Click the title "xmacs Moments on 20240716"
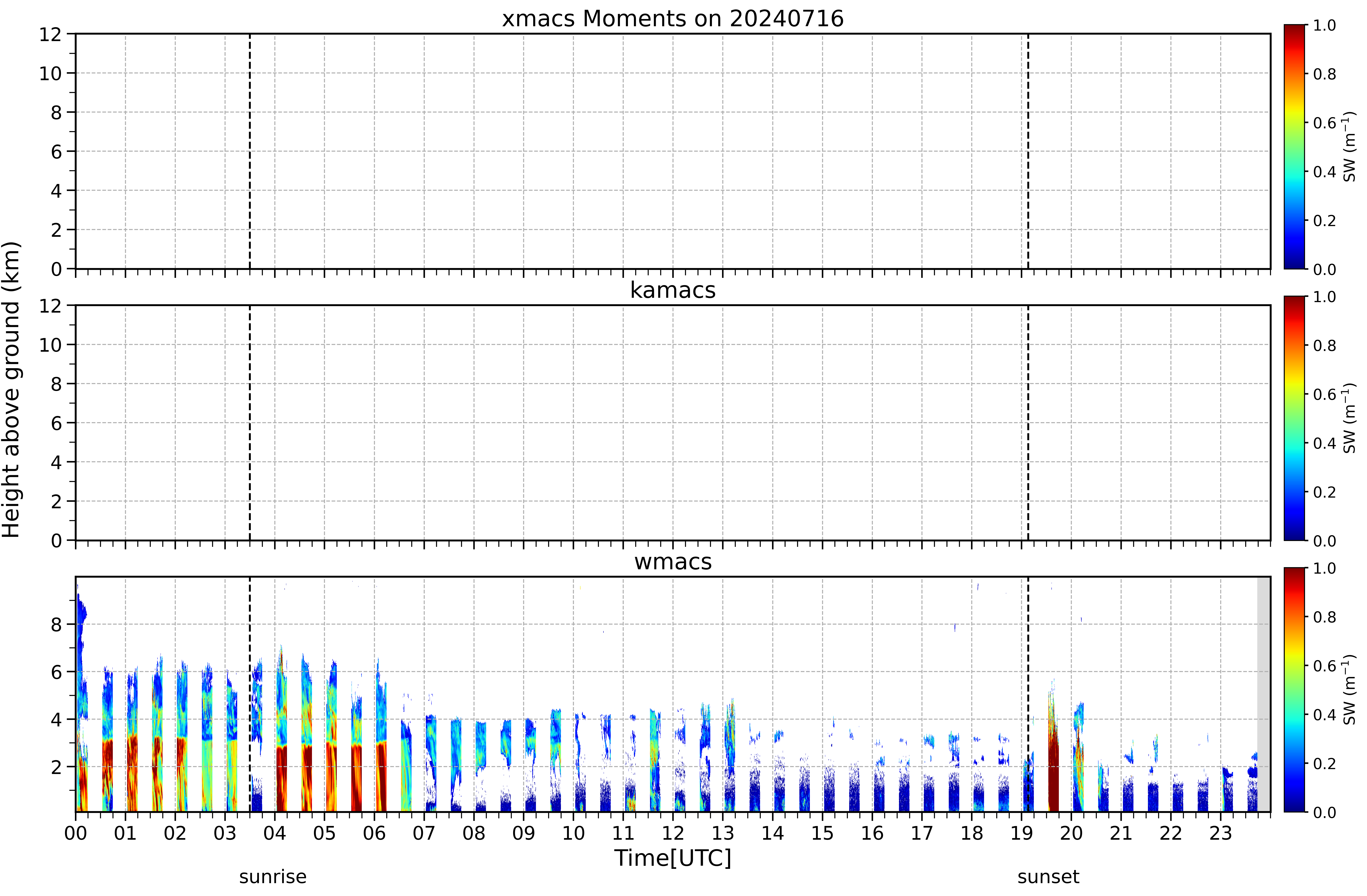The height and width of the screenshot is (896, 1367). (x=673, y=18)
